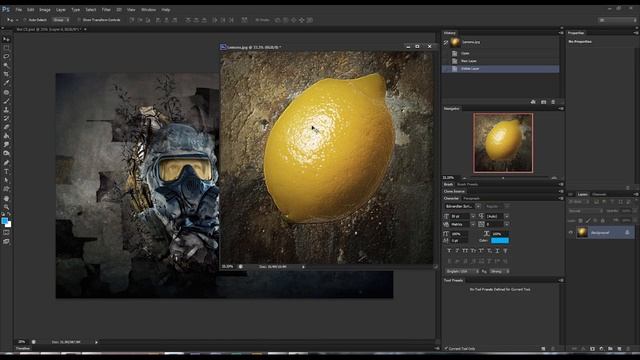Create new snapshot in History panel

[x=543, y=102]
